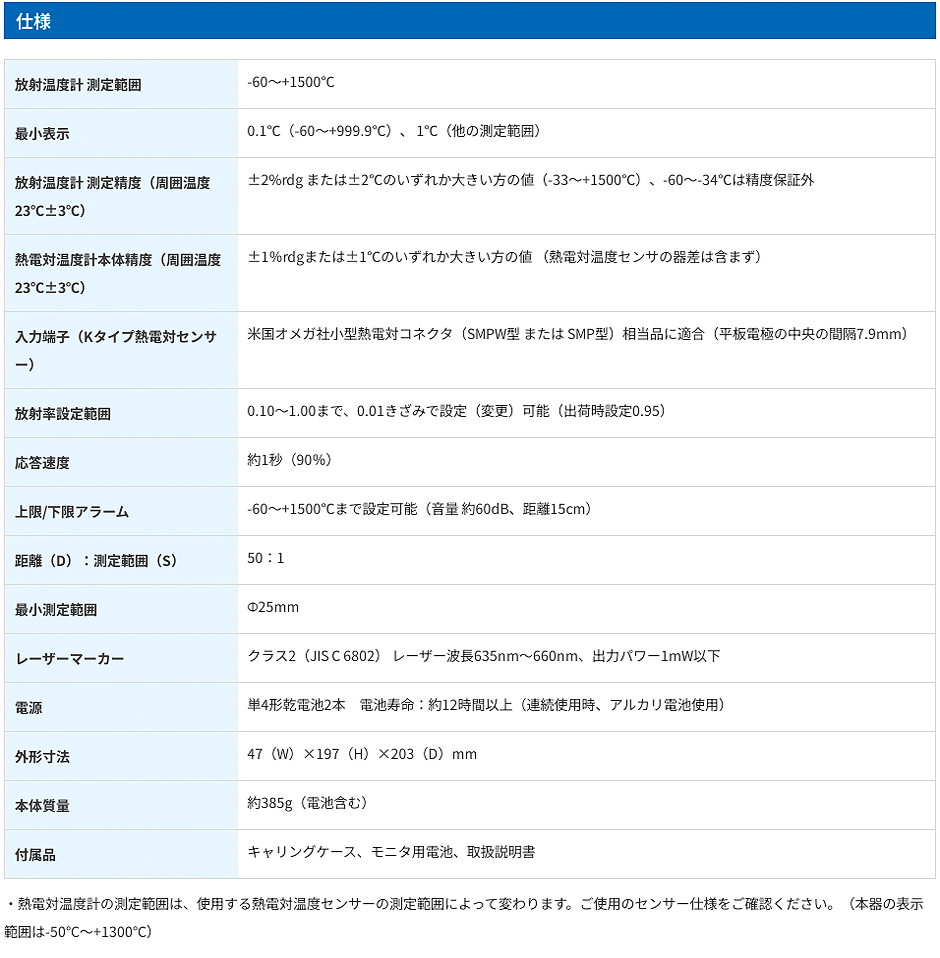
Task: Click the 米国オメガ社小型熱電対コネクタ description text
Action: [577, 334]
